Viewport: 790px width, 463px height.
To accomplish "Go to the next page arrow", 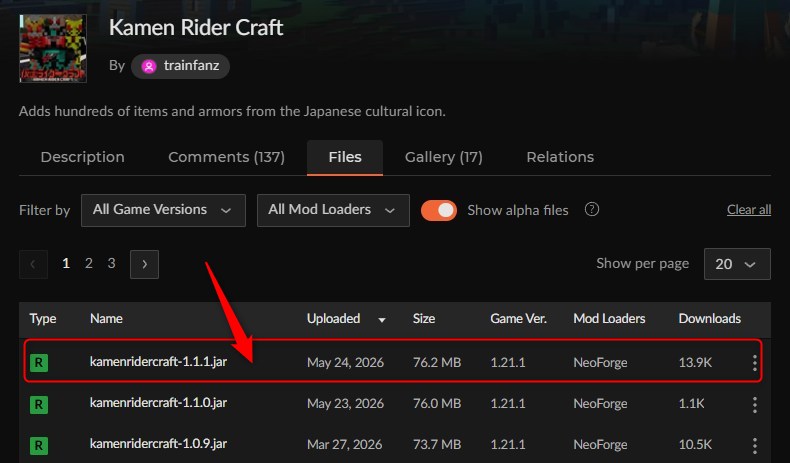I will pos(145,264).
